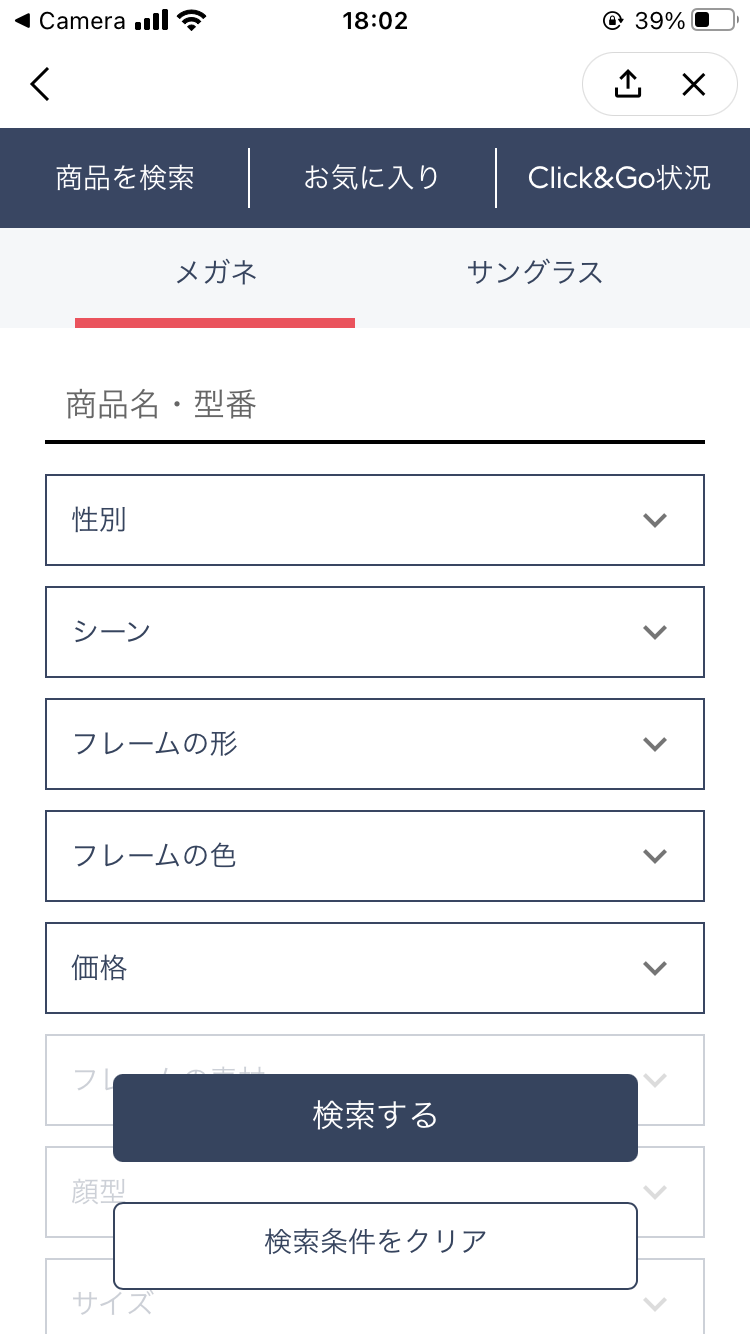This screenshot has height=1334, width=750.
Task: Open the Click&Go状況 menu tab
Action: point(619,178)
